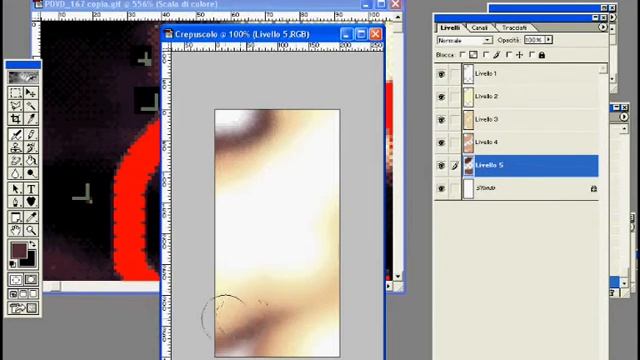Open the Livelli palette flyout menu arrow
The width and height of the screenshot is (640, 360).
point(602,27)
